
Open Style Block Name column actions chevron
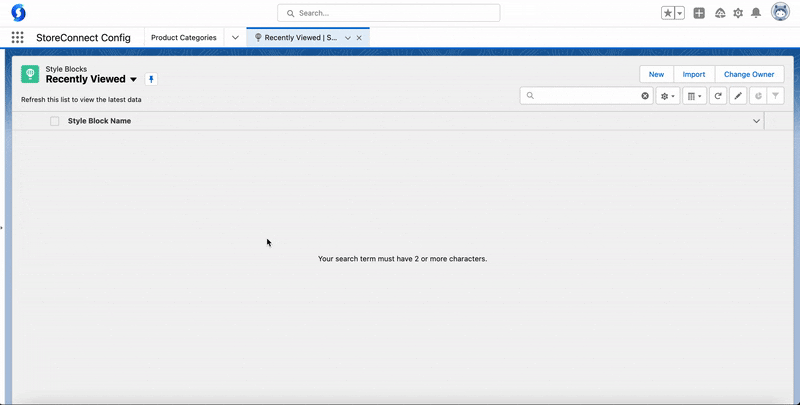click(x=756, y=121)
